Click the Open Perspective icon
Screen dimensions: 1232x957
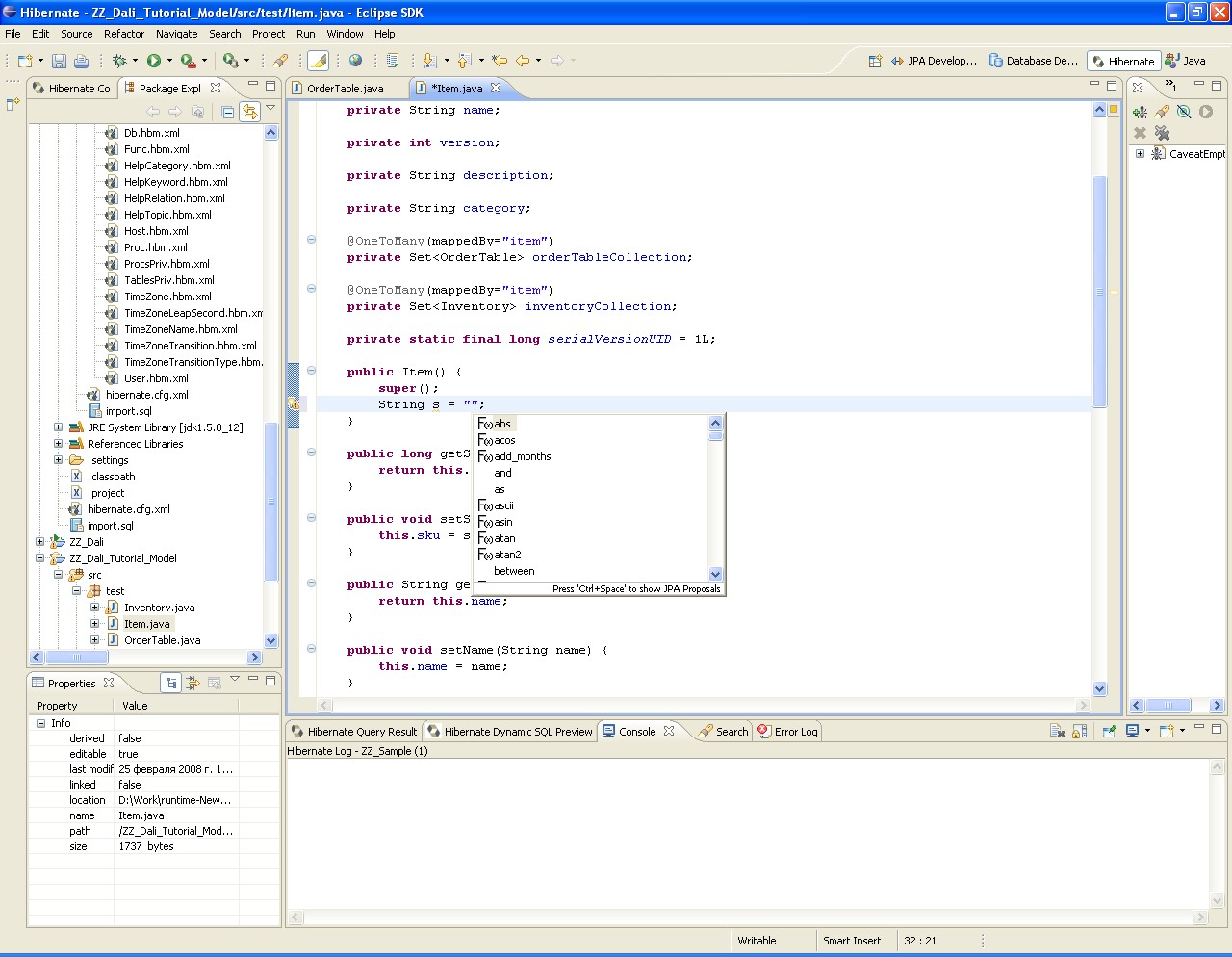click(x=875, y=61)
